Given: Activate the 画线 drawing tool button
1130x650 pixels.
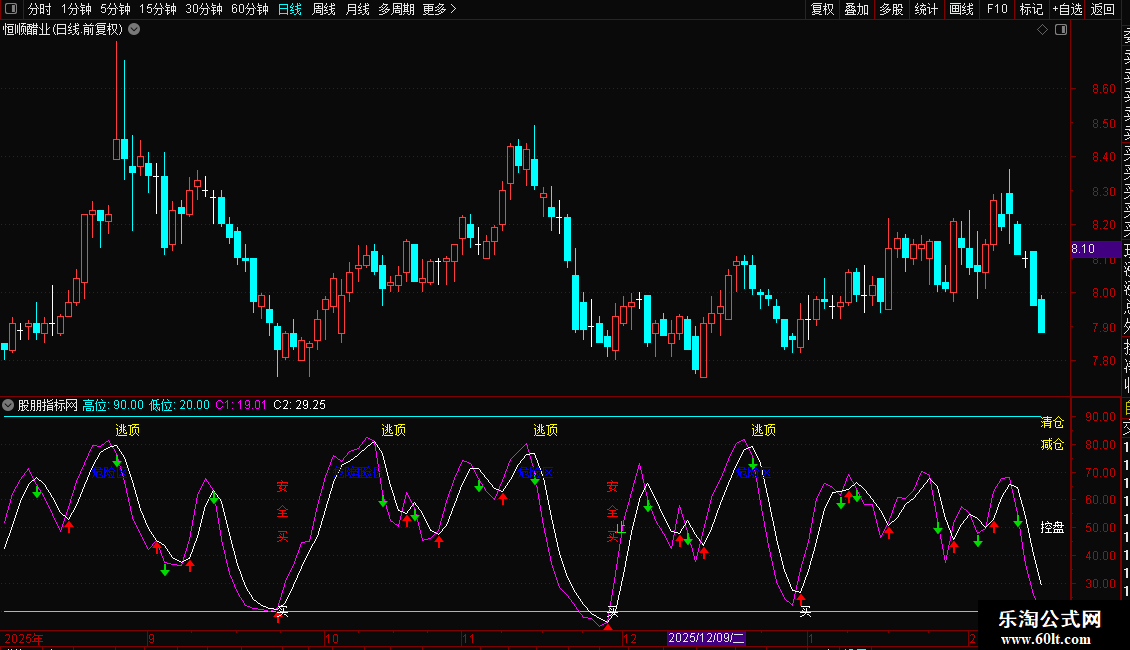Looking at the screenshot, I should point(961,9).
